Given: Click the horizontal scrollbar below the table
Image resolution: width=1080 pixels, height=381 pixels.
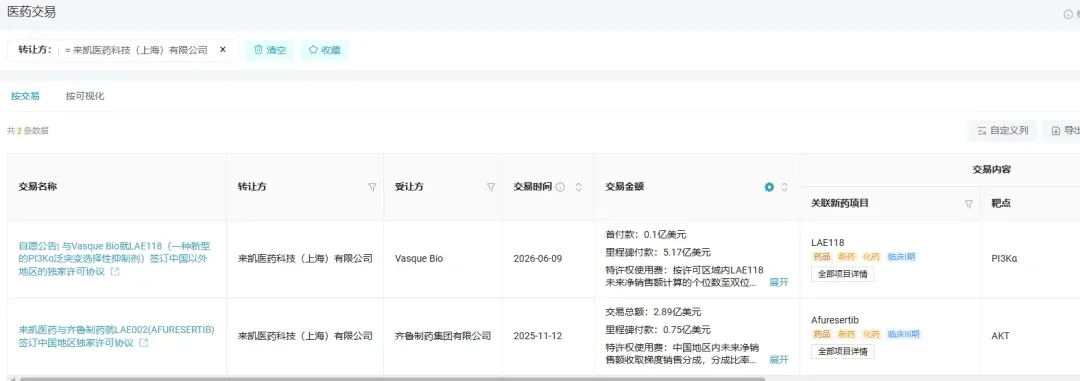Looking at the screenshot, I should [x=393, y=378].
